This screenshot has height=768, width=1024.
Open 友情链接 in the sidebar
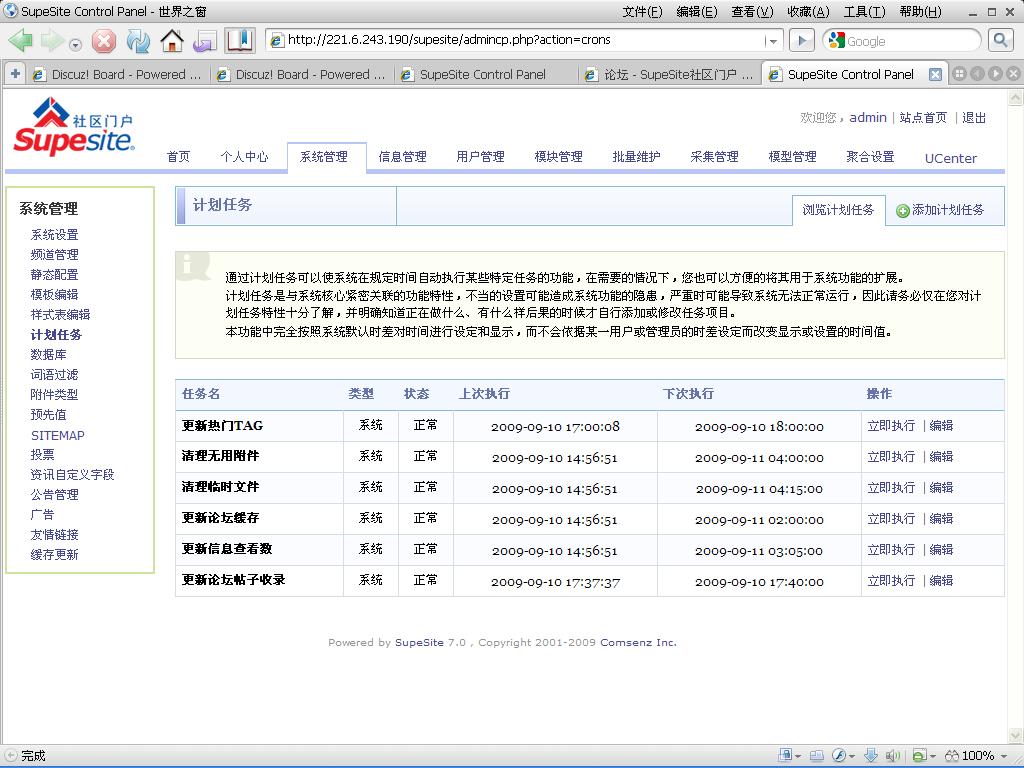pos(54,535)
